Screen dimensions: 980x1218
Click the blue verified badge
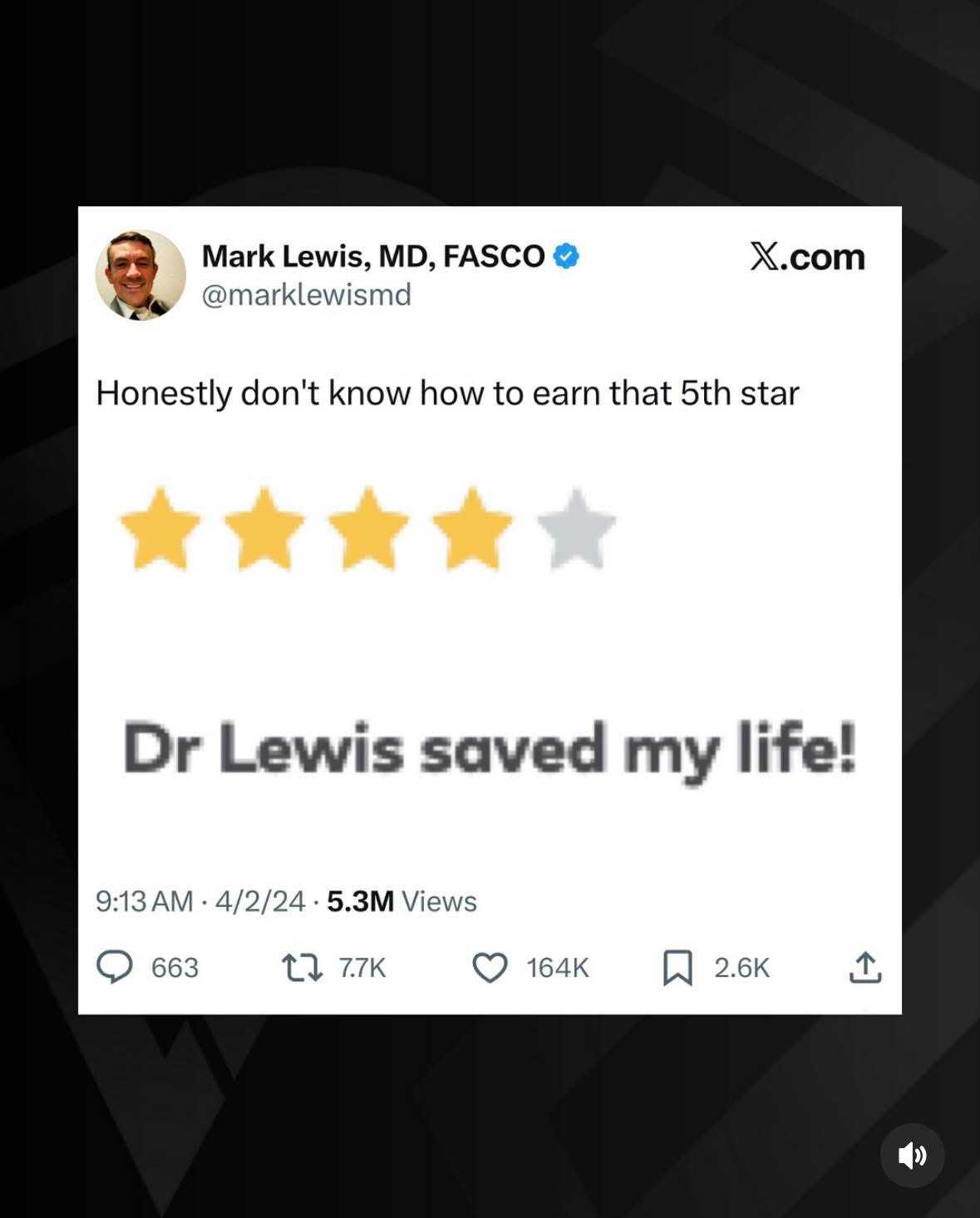click(566, 256)
